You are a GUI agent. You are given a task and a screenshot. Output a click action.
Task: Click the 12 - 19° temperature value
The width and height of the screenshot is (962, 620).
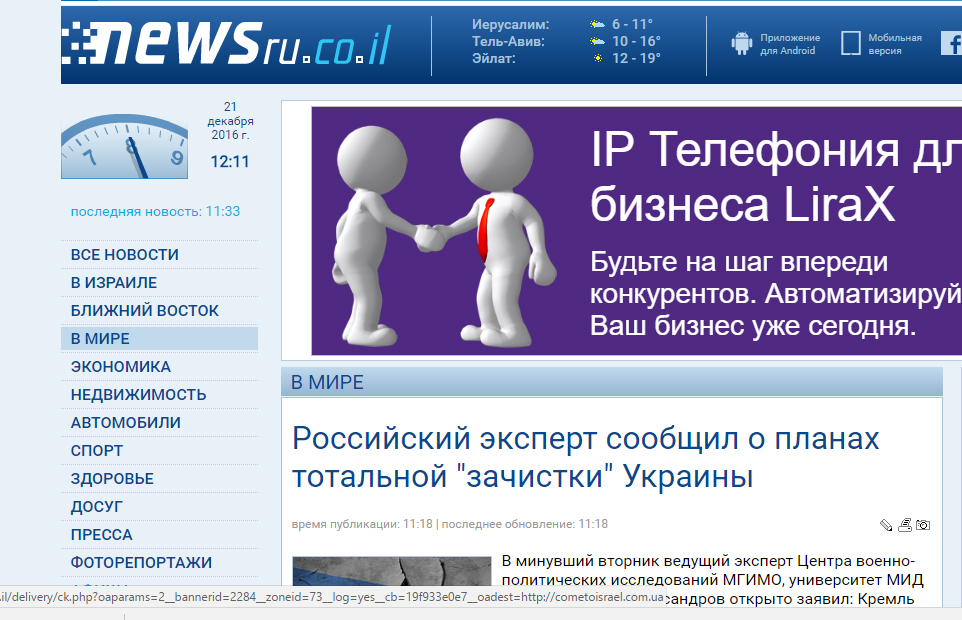click(x=636, y=58)
